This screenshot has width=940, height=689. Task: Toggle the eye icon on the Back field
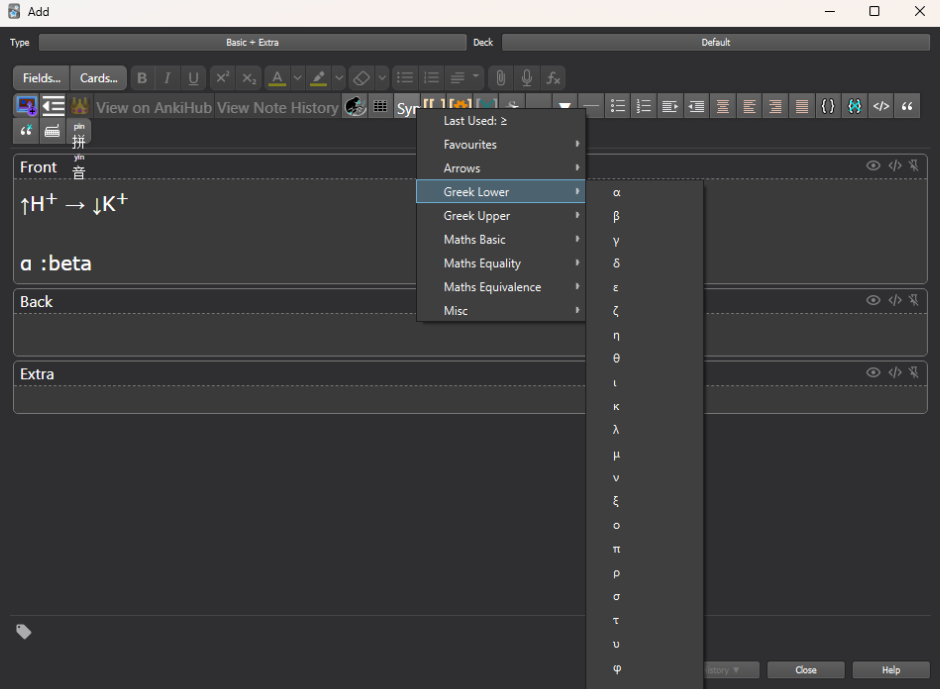873,300
